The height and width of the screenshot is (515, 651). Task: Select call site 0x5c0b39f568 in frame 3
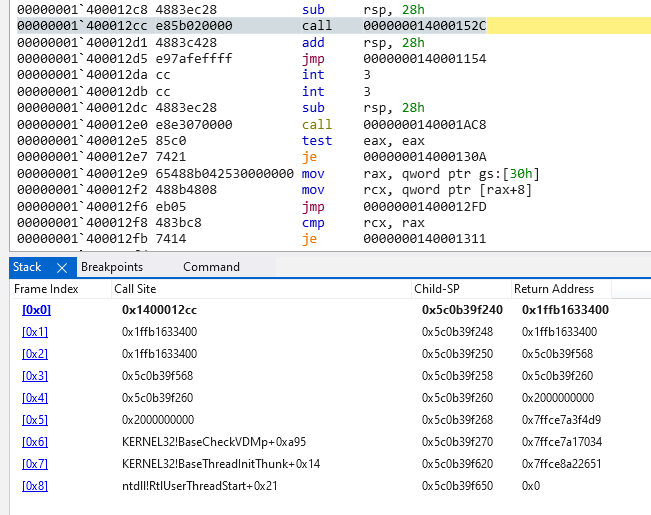click(157, 376)
